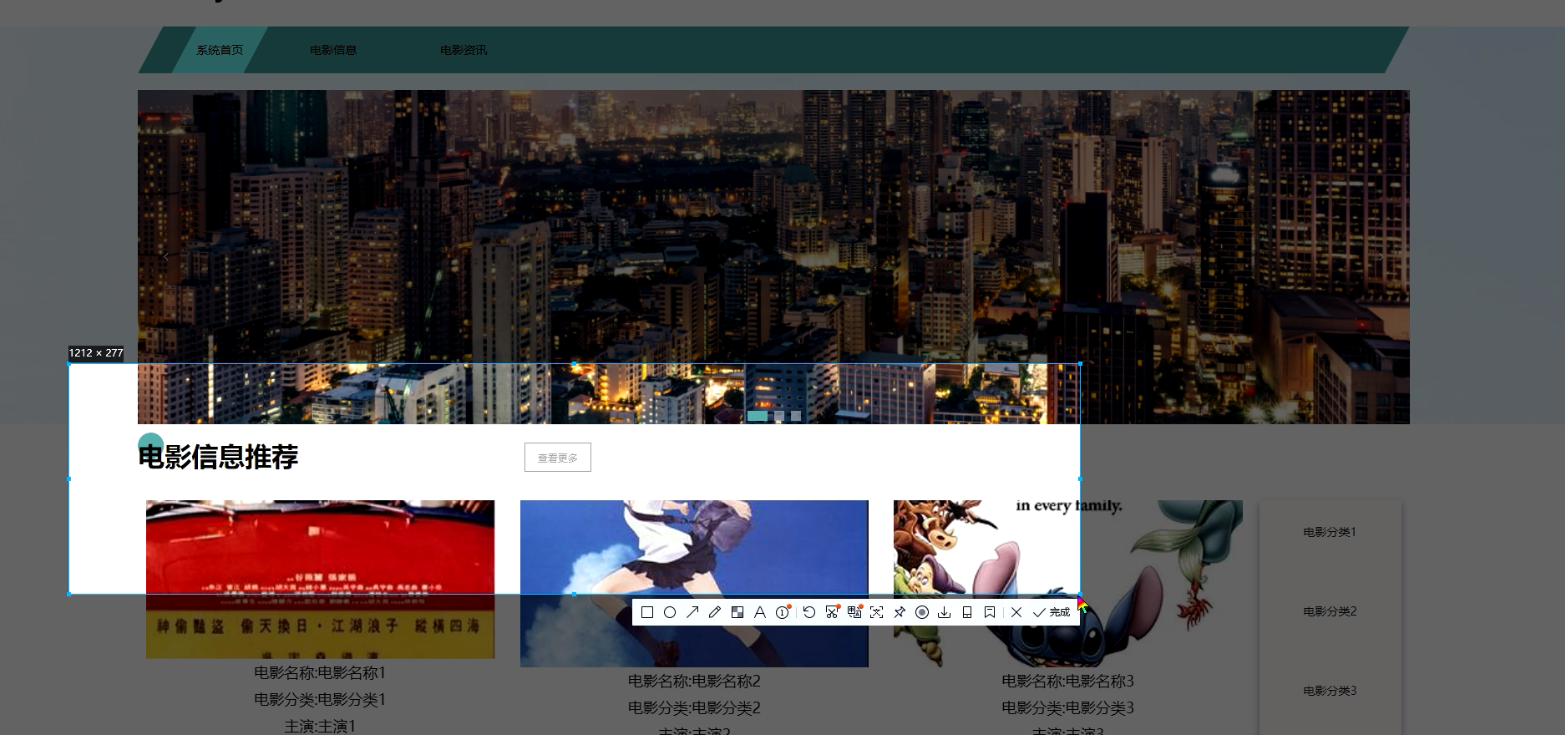
Task: Click the 1212 × 277 selection size label
Action: [x=96, y=353]
